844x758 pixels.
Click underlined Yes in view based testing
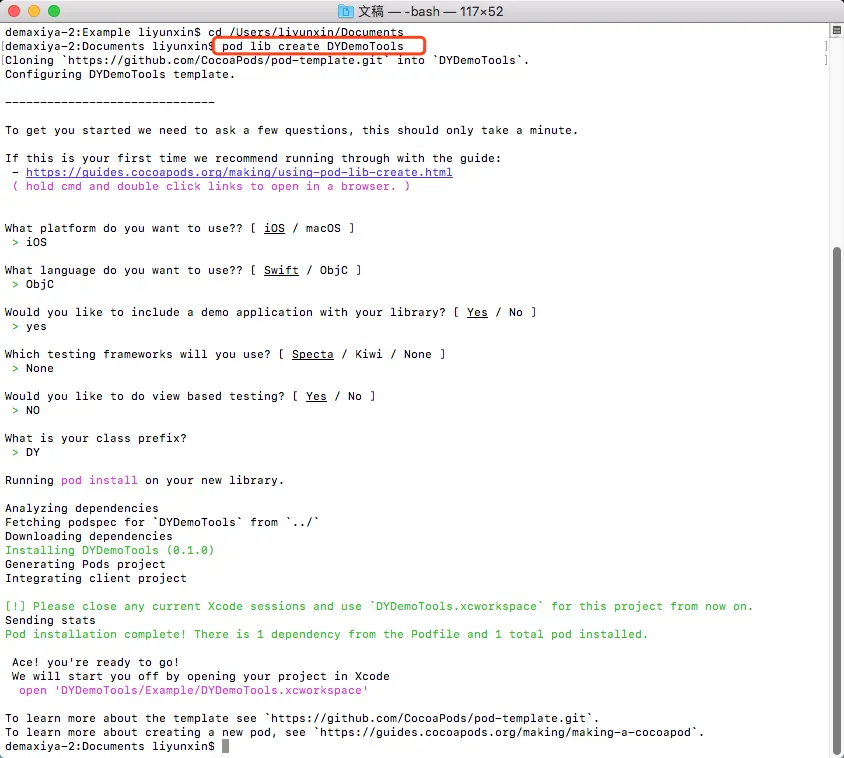click(316, 396)
